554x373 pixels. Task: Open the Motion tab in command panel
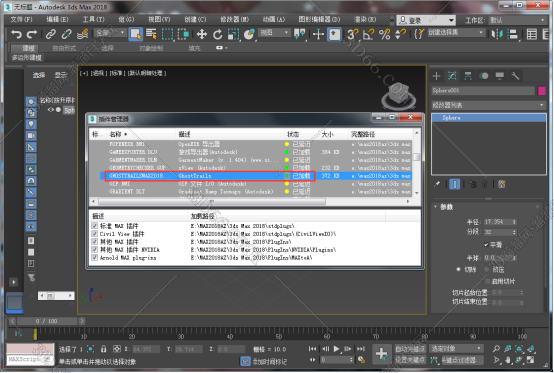484,76
